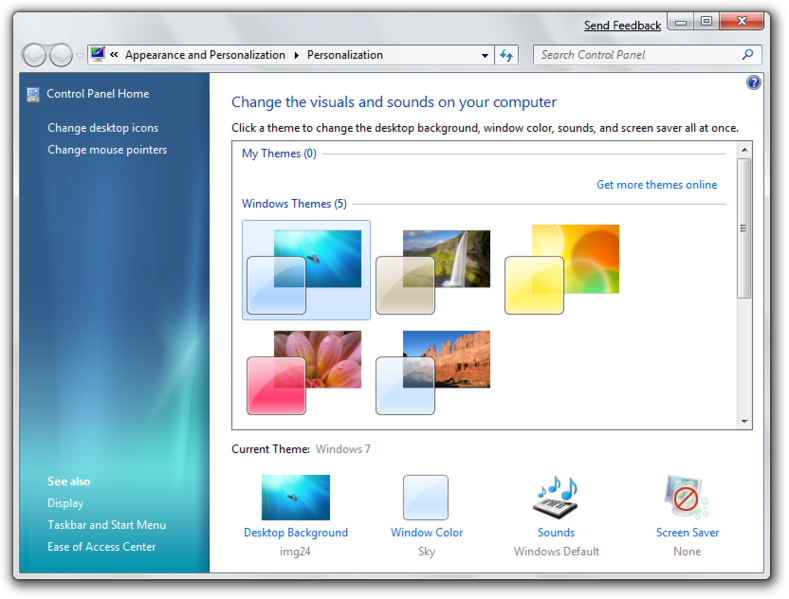This screenshot has width=789, height=599.
Task: Click the Send Feedback link
Action: pos(622,25)
